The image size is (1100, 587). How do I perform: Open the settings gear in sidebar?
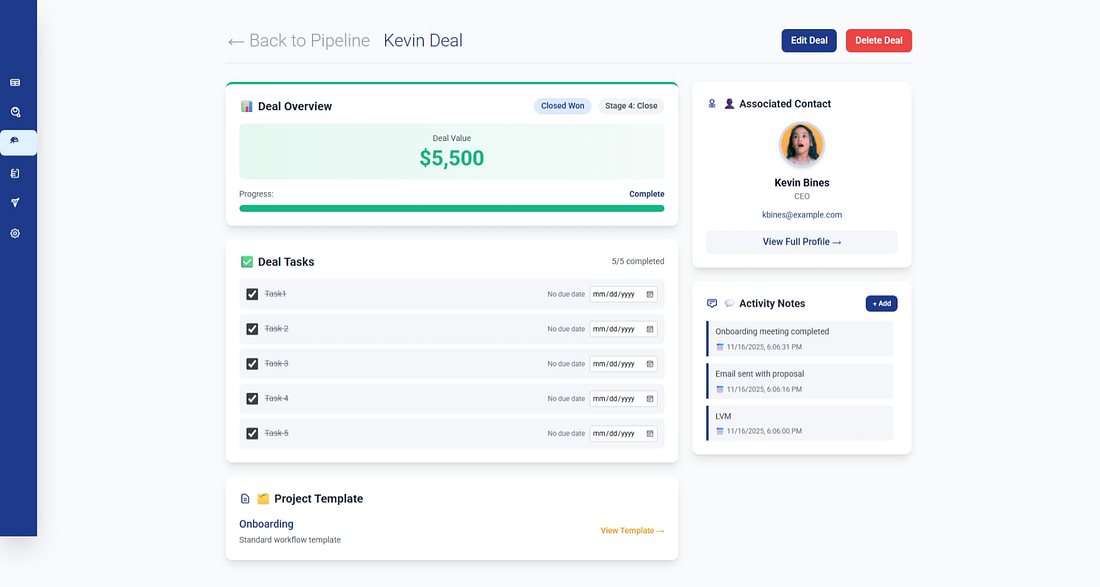[15, 234]
